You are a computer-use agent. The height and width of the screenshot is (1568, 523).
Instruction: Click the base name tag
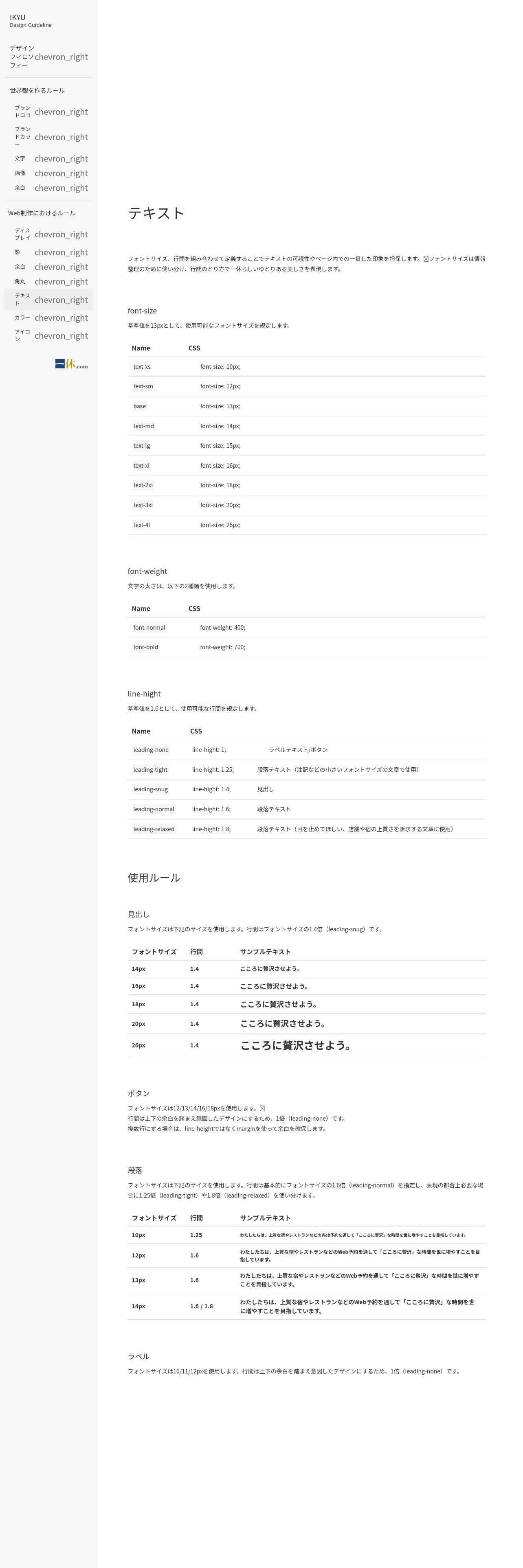(x=139, y=406)
